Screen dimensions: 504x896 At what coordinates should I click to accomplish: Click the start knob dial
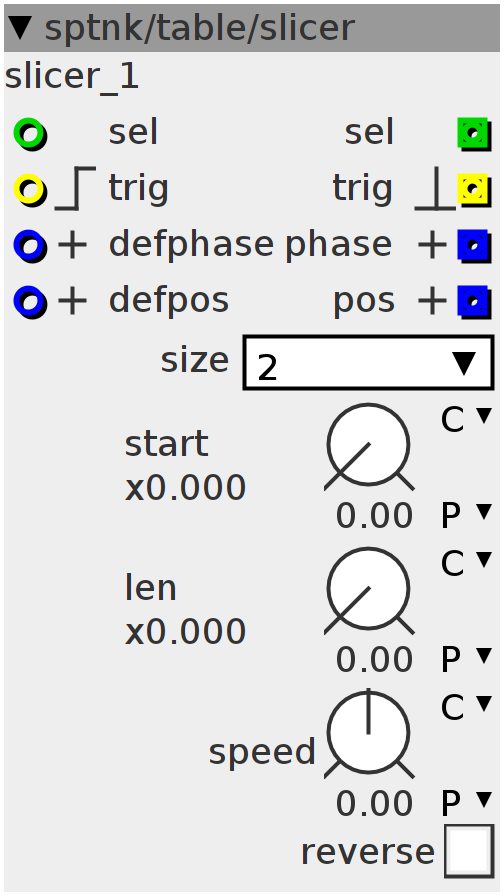tap(369, 446)
